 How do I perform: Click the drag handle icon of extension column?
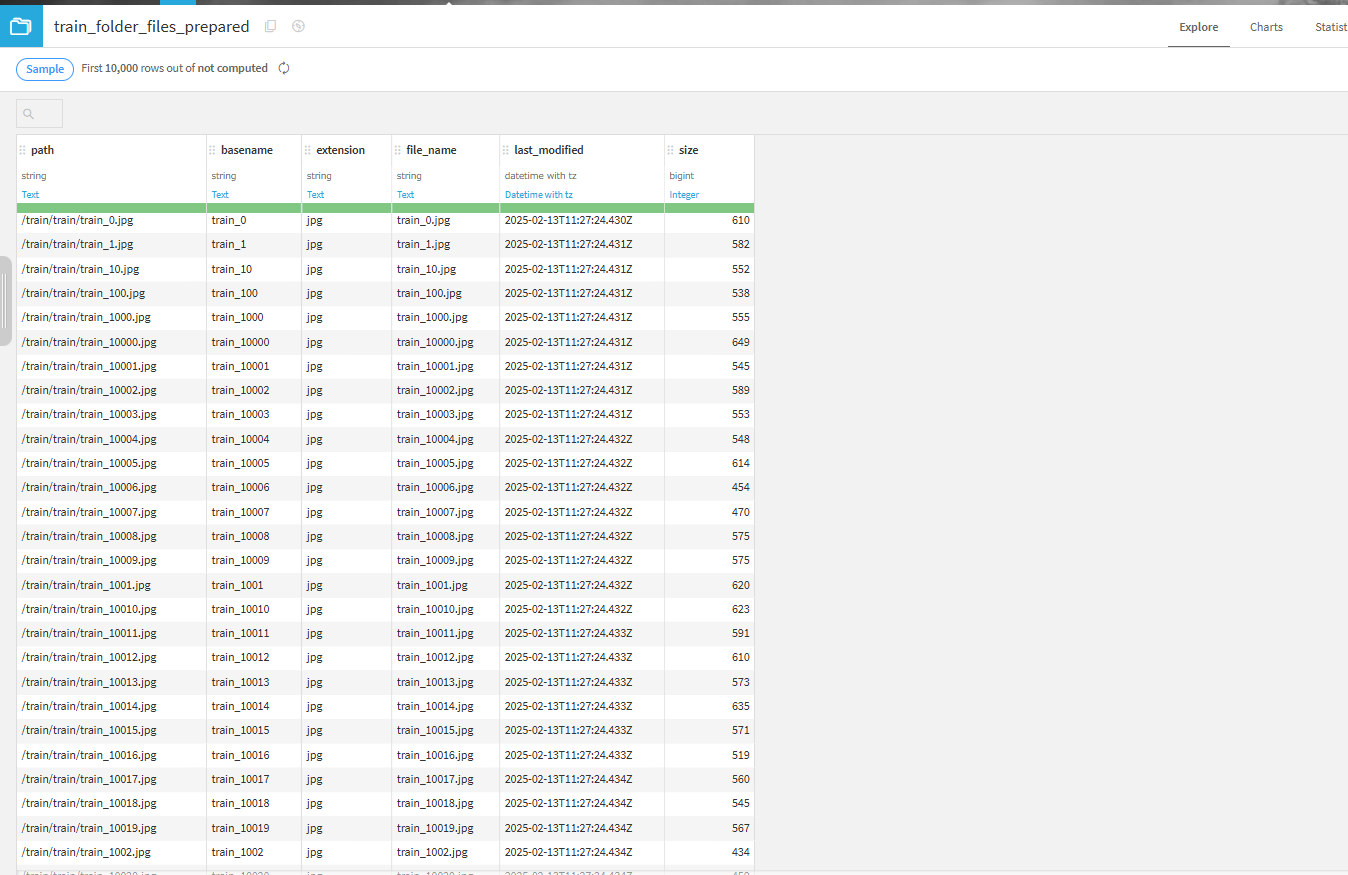[x=308, y=150]
